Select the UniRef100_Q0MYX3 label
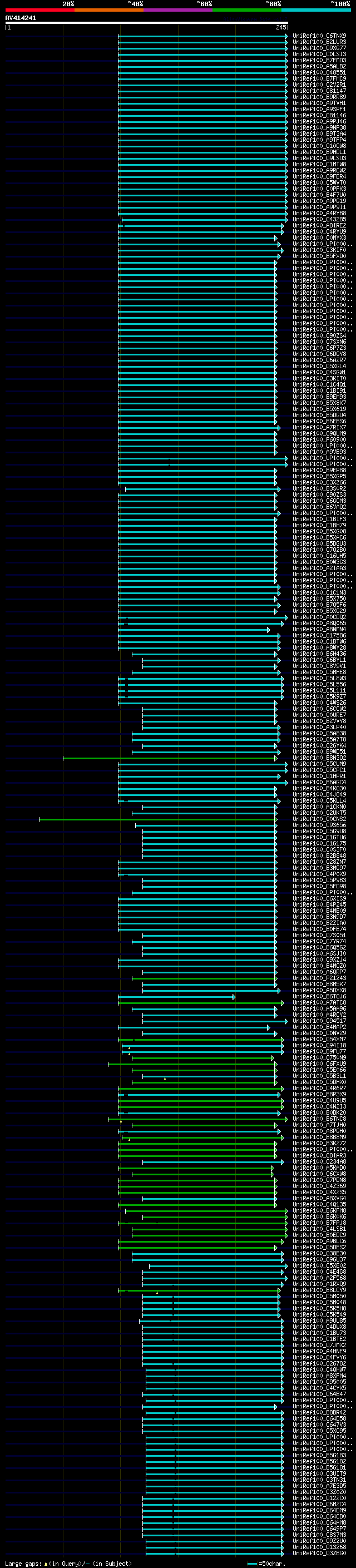 pyautogui.click(x=319, y=238)
